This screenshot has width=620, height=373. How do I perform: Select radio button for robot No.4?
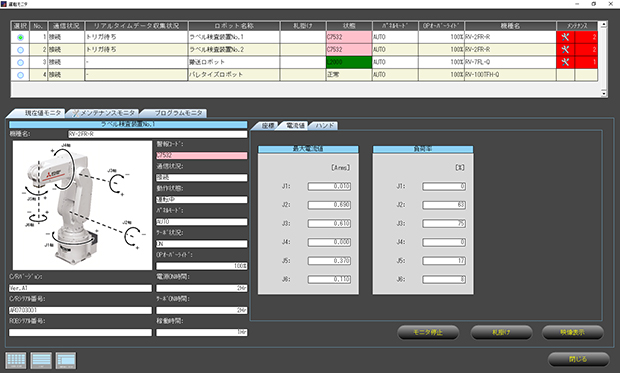point(21,75)
